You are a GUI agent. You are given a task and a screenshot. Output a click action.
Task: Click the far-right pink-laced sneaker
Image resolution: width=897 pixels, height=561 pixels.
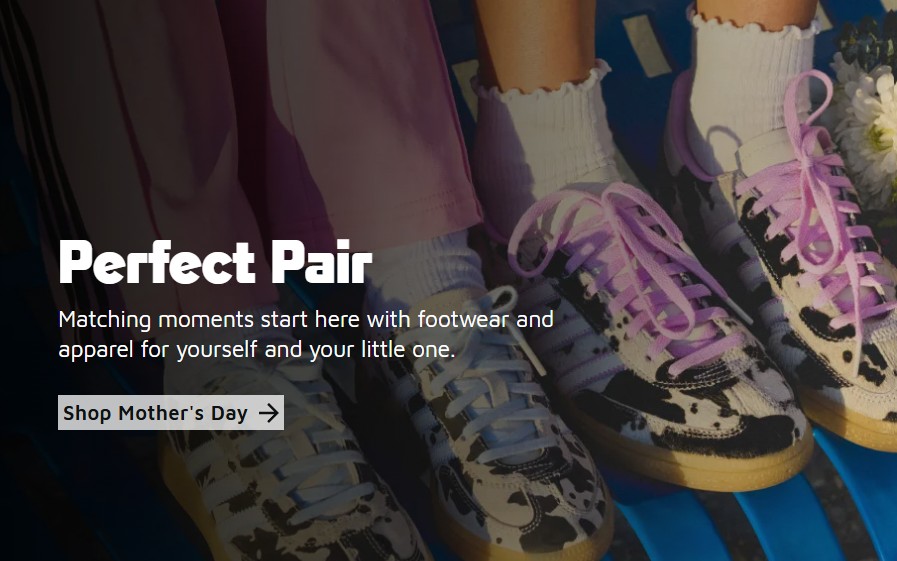coord(801,257)
